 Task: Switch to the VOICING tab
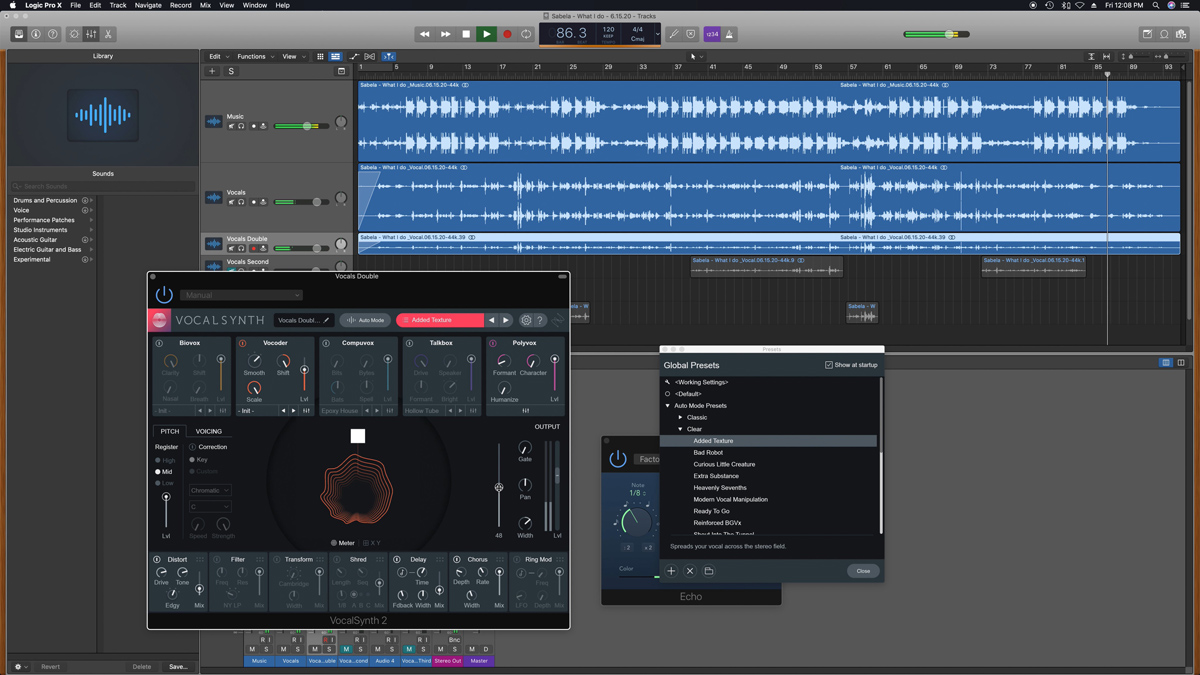(x=209, y=431)
